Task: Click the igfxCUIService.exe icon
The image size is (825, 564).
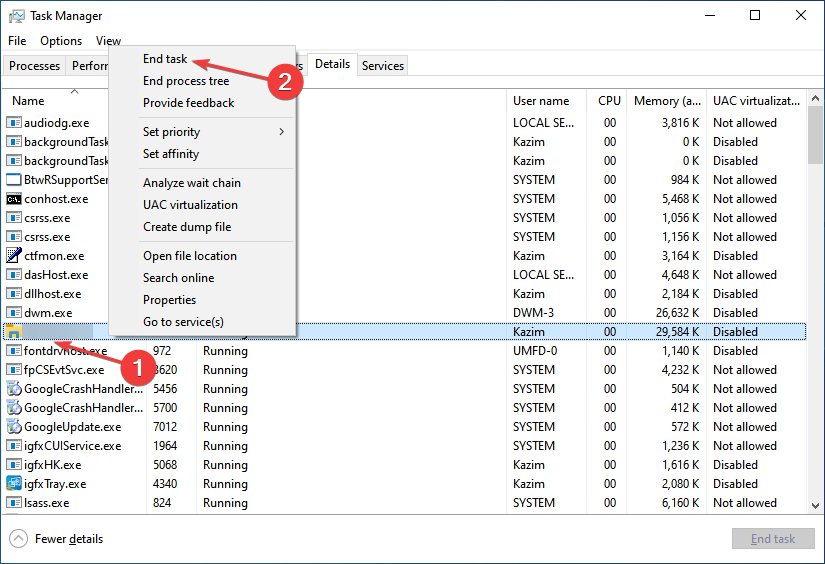Action: click(x=14, y=446)
